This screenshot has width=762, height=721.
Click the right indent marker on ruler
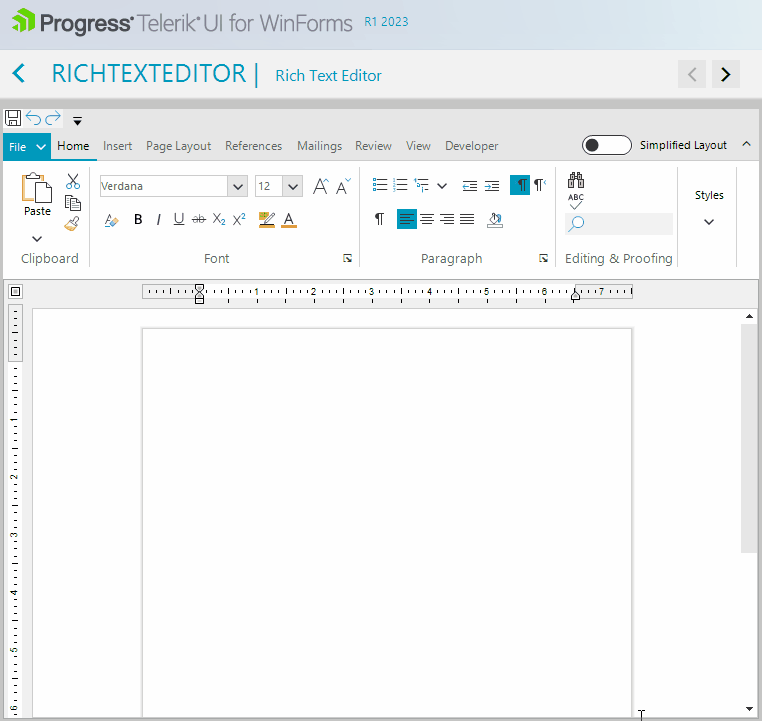pyautogui.click(x=575, y=295)
